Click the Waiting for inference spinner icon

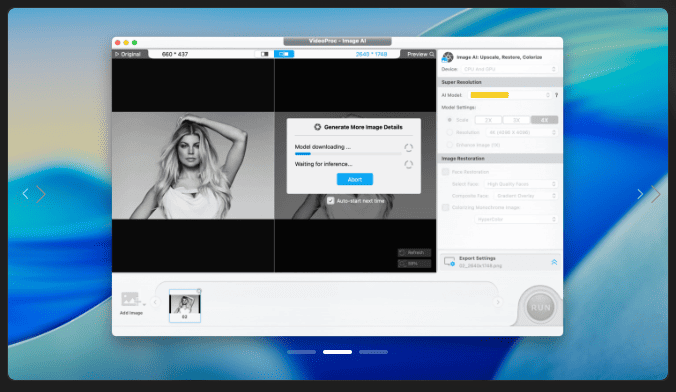pyautogui.click(x=408, y=164)
